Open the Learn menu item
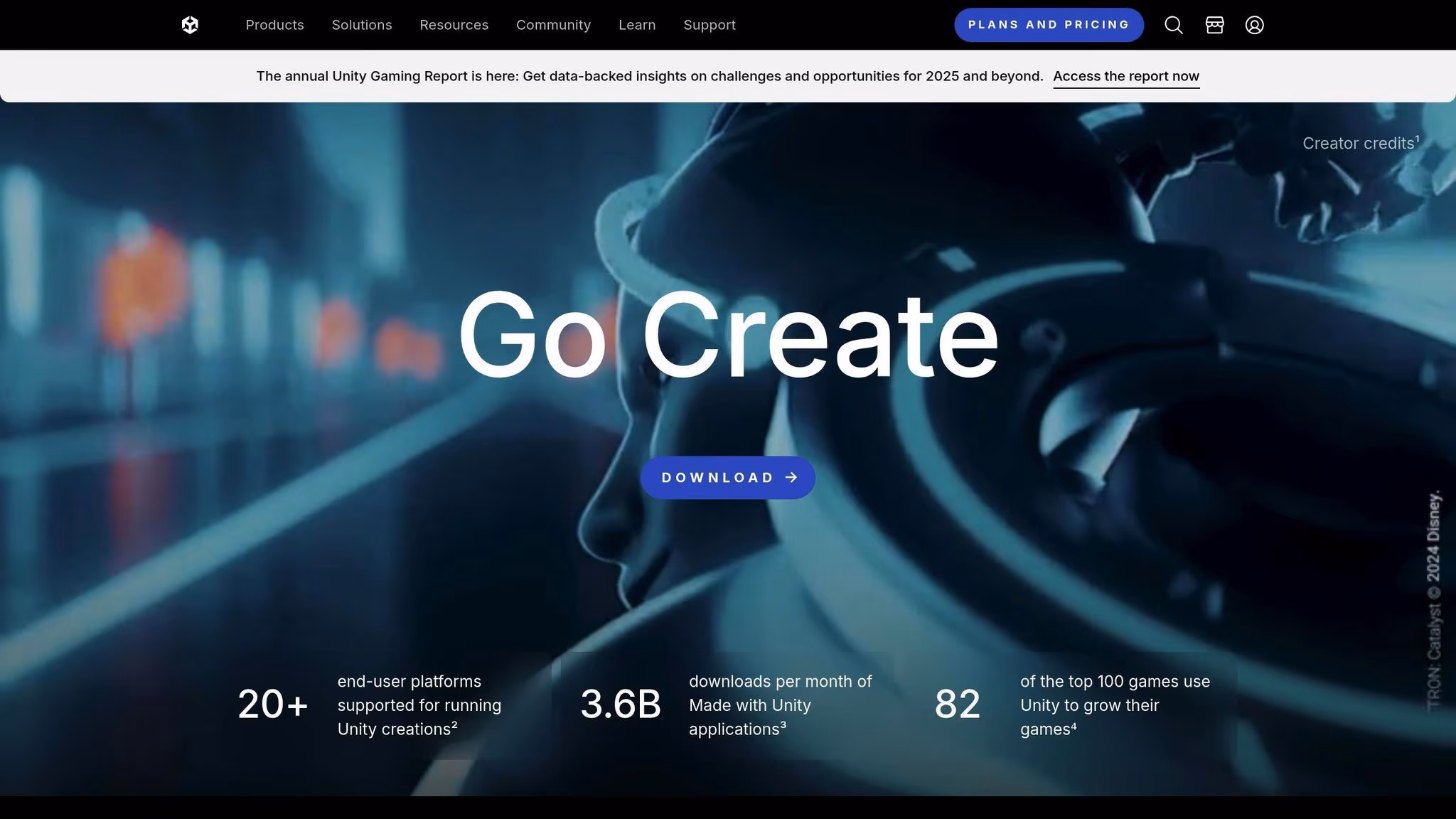This screenshot has width=1456, height=819. 637,25
